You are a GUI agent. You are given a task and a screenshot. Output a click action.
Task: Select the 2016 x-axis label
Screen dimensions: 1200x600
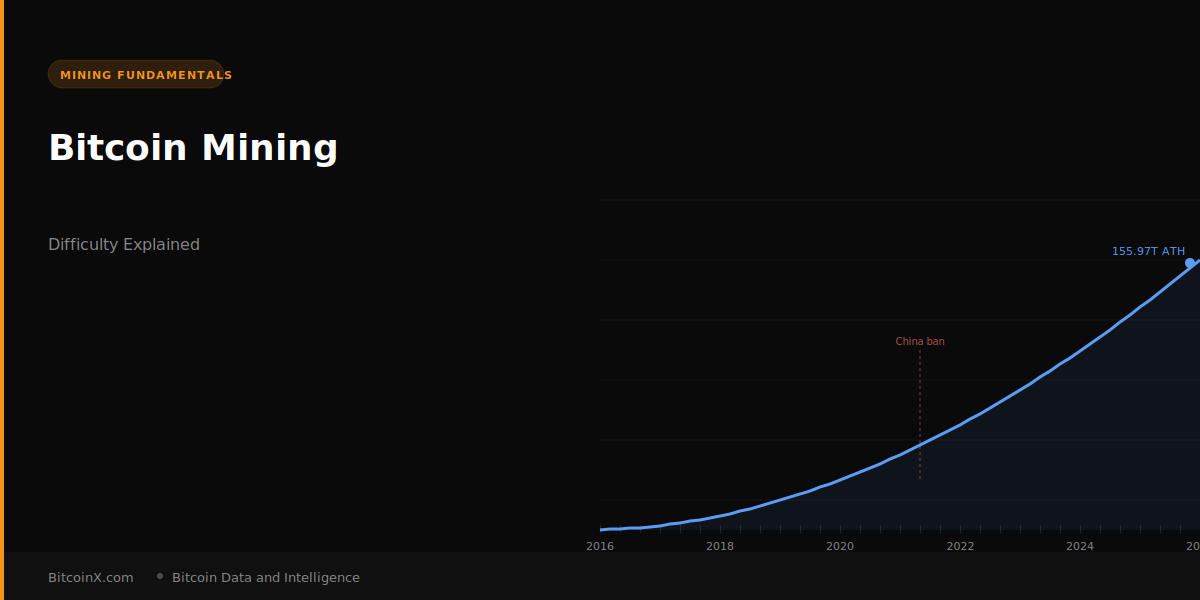pos(600,546)
